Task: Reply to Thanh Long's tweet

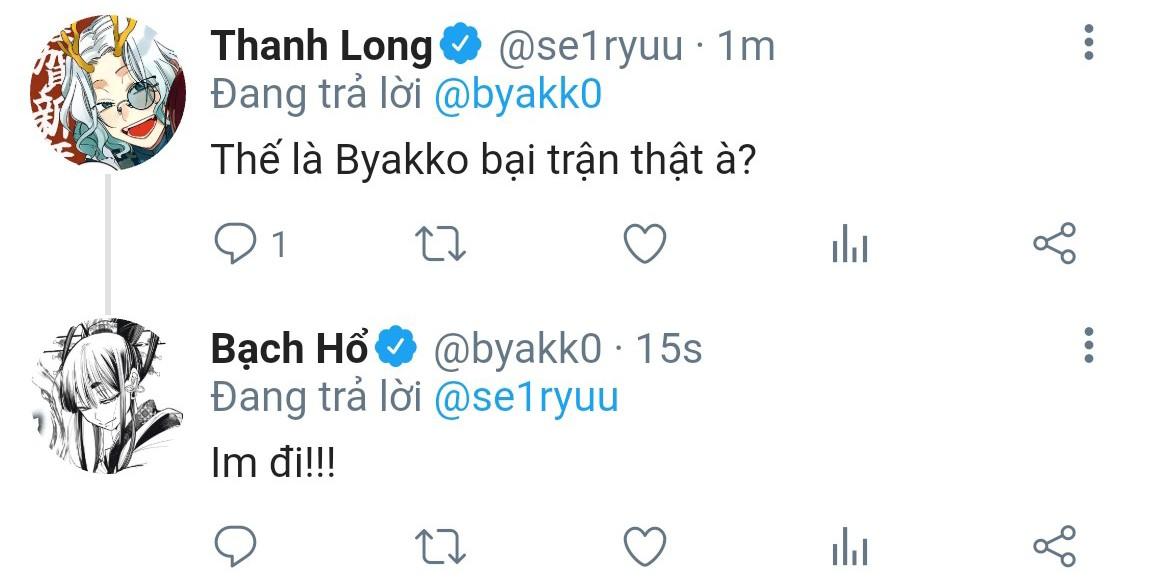Action: (236, 244)
